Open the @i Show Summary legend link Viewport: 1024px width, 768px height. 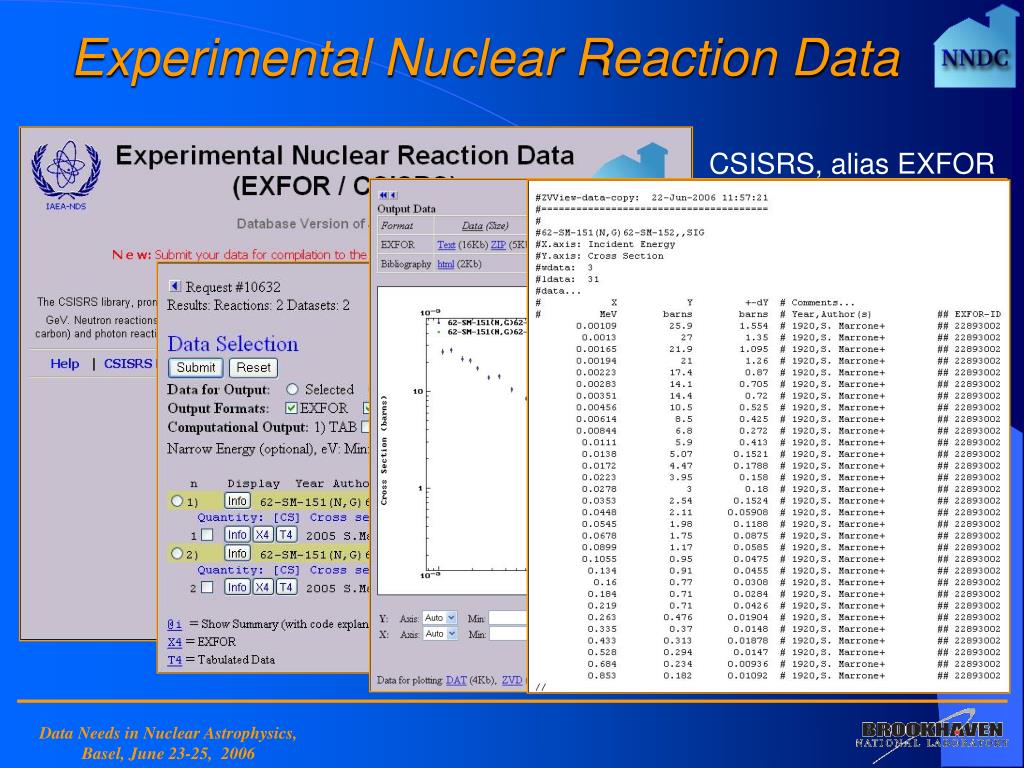(x=174, y=624)
